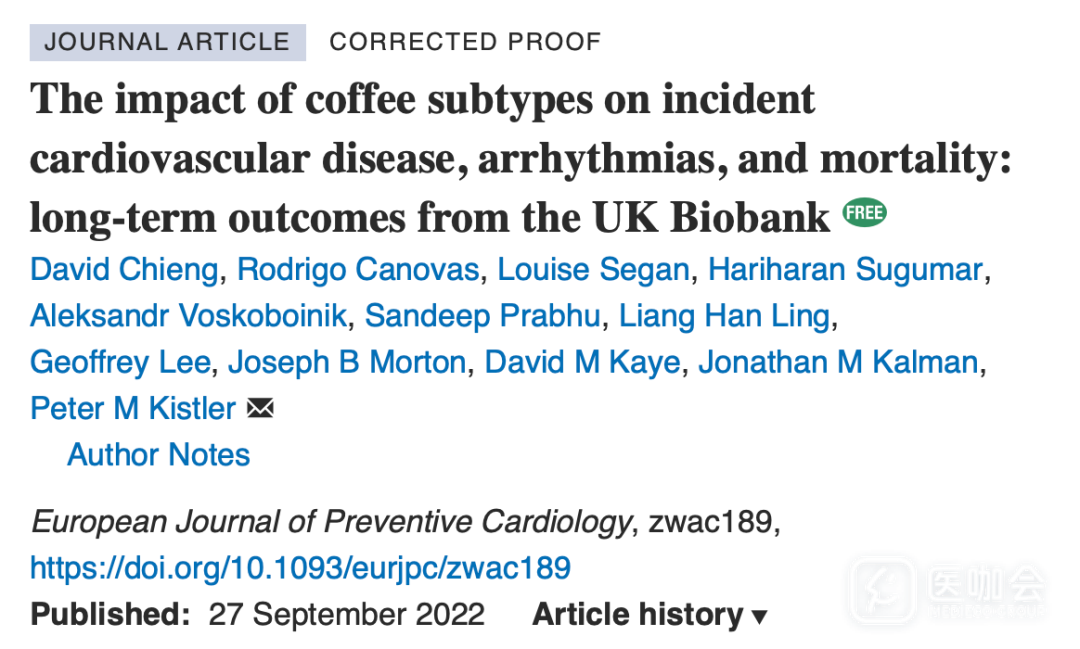Select author Liang Han Ling
The width and height of the screenshot is (1080, 649).
(x=724, y=316)
